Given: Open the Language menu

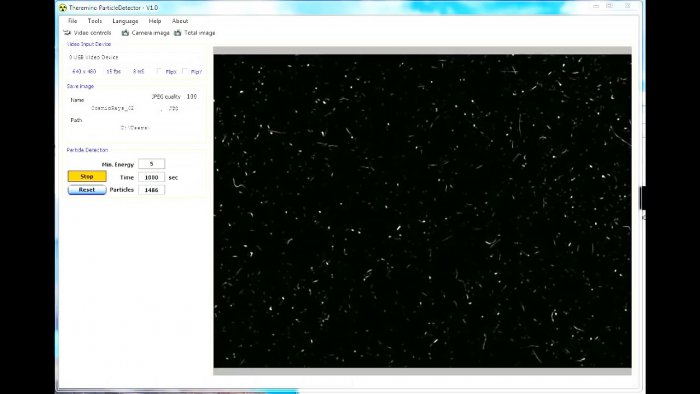Looking at the screenshot, I should click(125, 21).
